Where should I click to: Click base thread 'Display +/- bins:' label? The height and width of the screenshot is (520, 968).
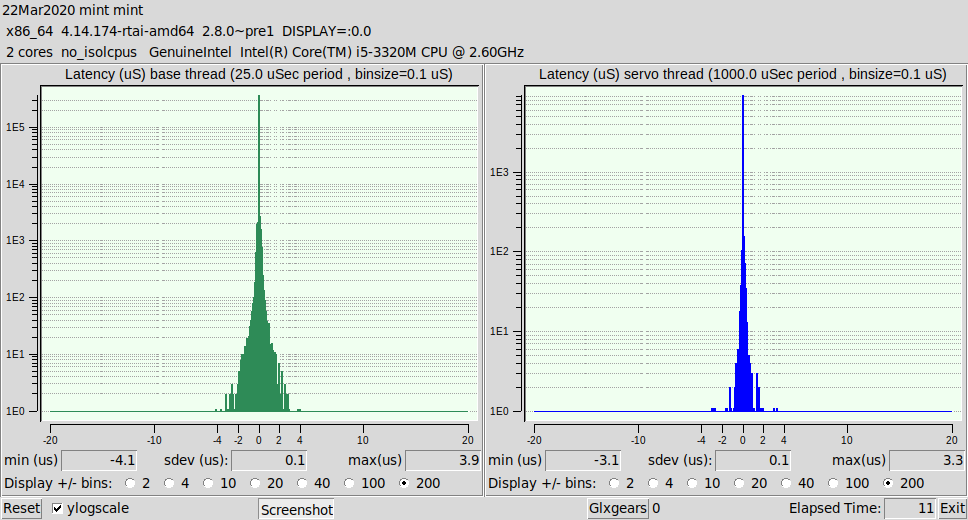[59, 484]
